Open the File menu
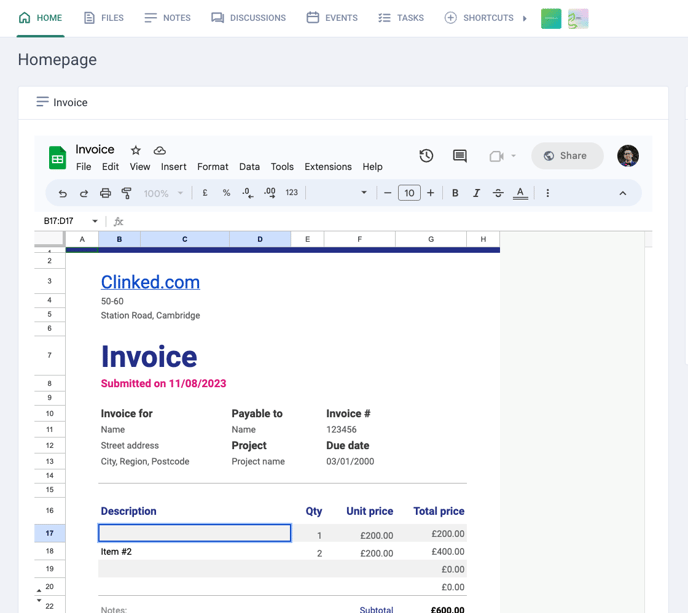This screenshot has height=613, width=688. click(83, 167)
